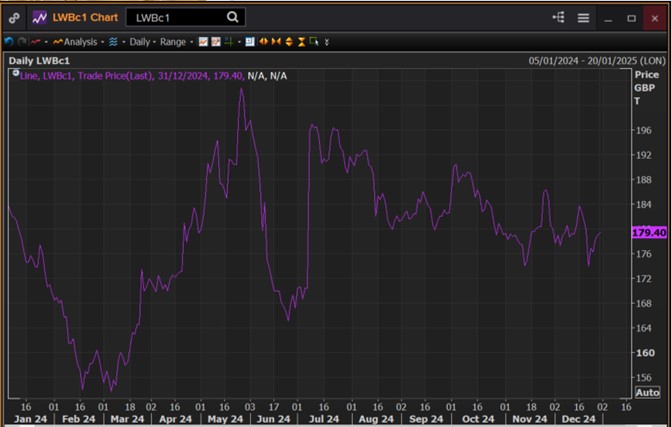This screenshot has height=427, width=671.
Task: Open the Analysis dropdown
Action: 77,42
